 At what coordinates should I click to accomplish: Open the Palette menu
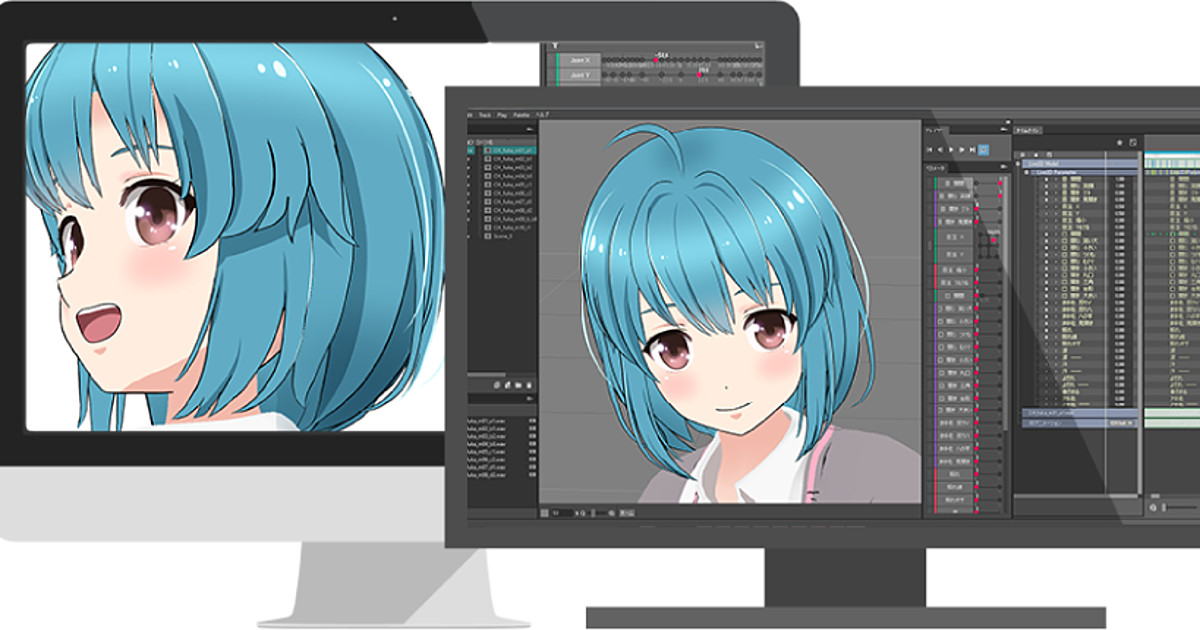pyautogui.click(x=522, y=115)
